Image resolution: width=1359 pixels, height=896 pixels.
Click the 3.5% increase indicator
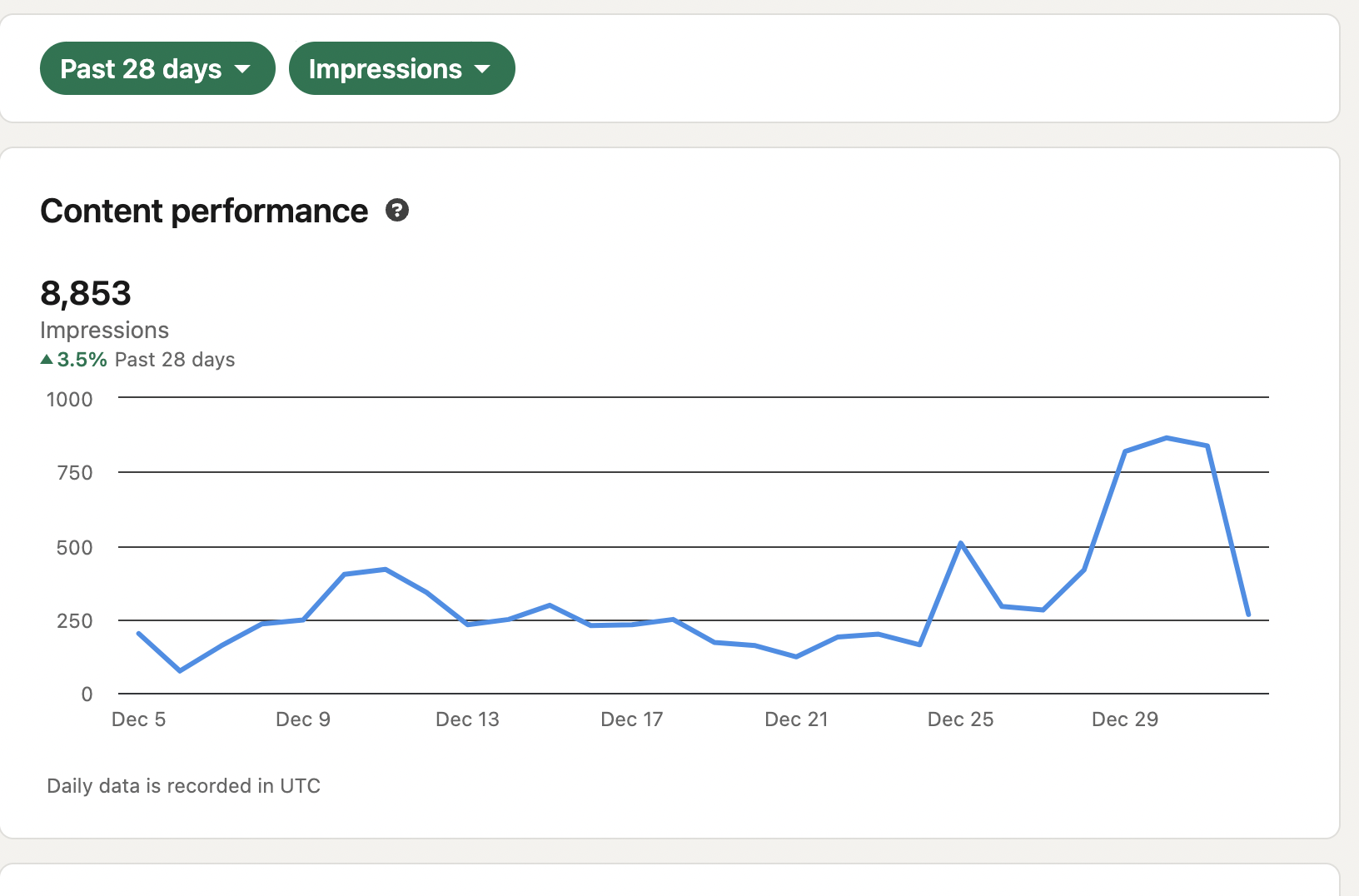74,360
